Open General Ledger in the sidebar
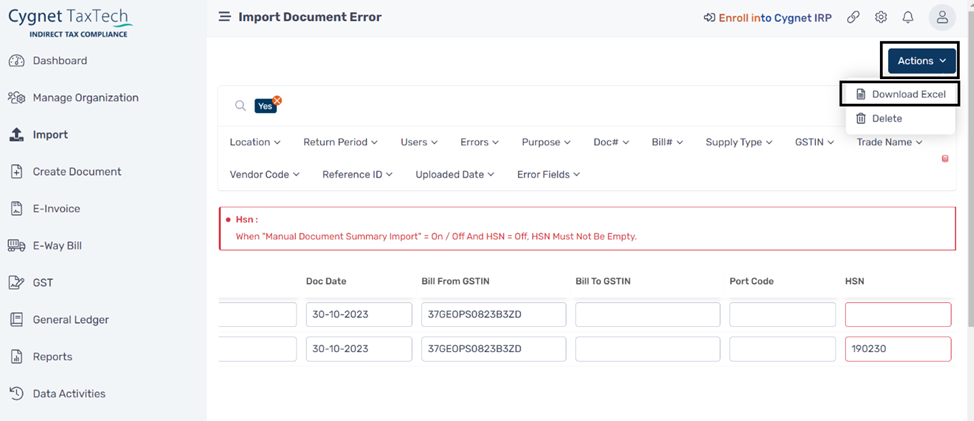This screenshot has height=421, width=974. pyautogui.click(x=71, y=320)
